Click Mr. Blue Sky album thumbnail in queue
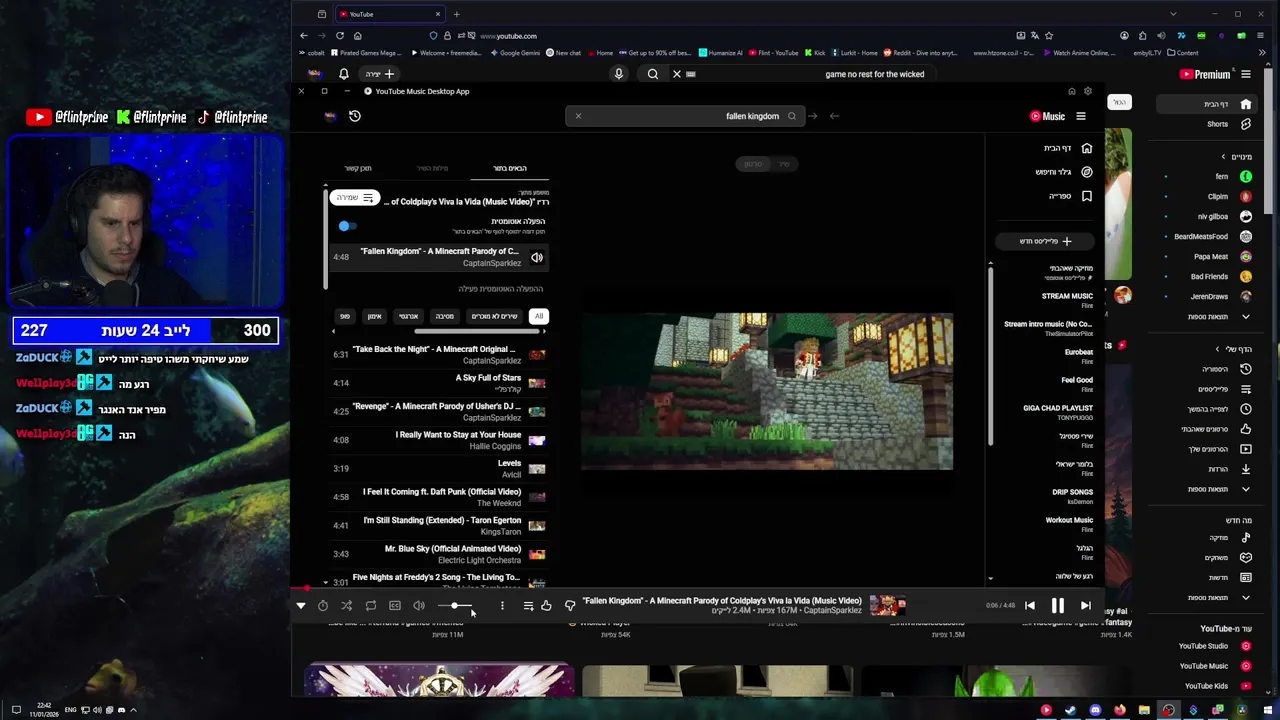The width and height of the screenshot is (1280, 720). tap(537, 554)
